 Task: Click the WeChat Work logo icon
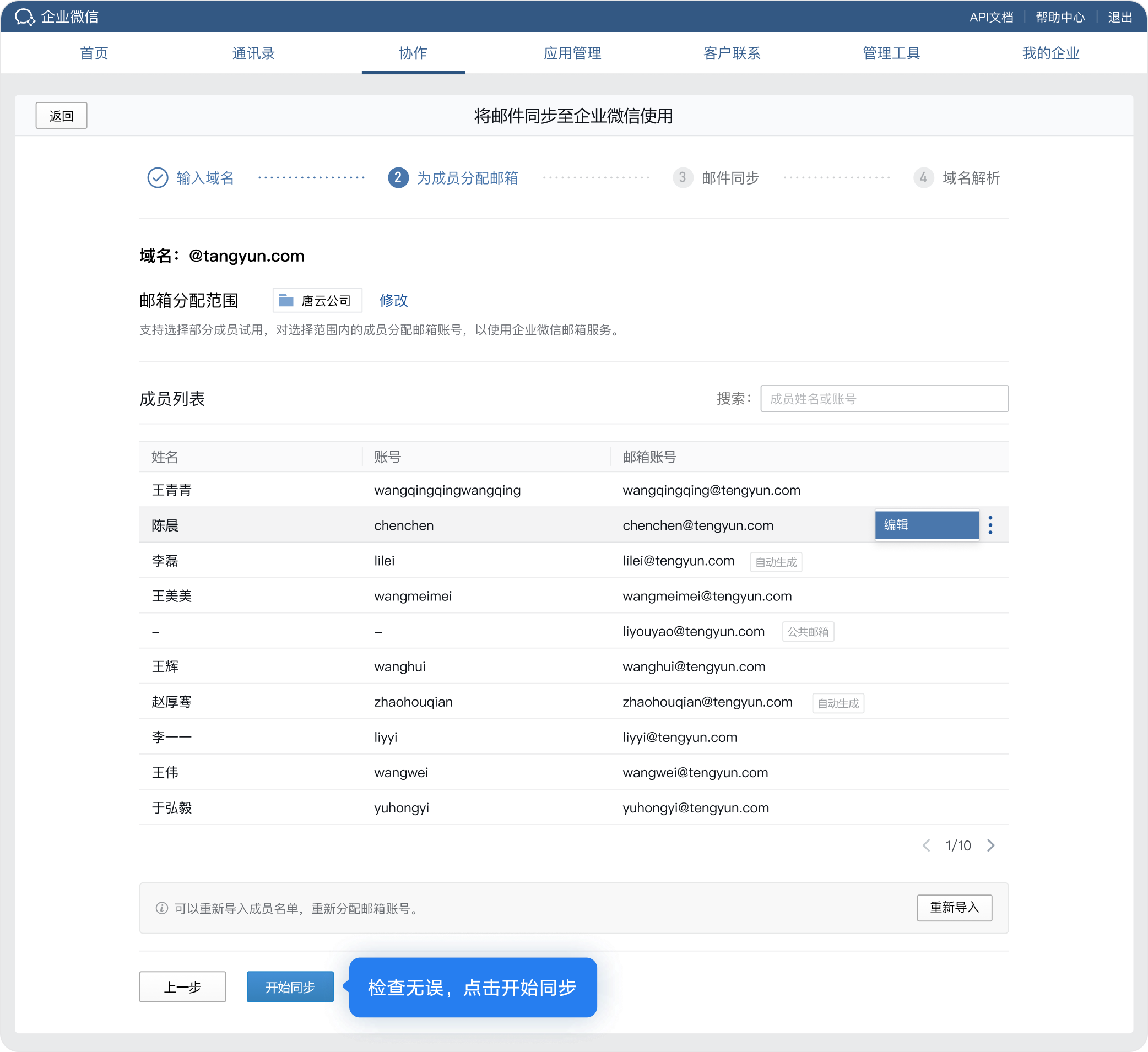[x=24, y=17]
